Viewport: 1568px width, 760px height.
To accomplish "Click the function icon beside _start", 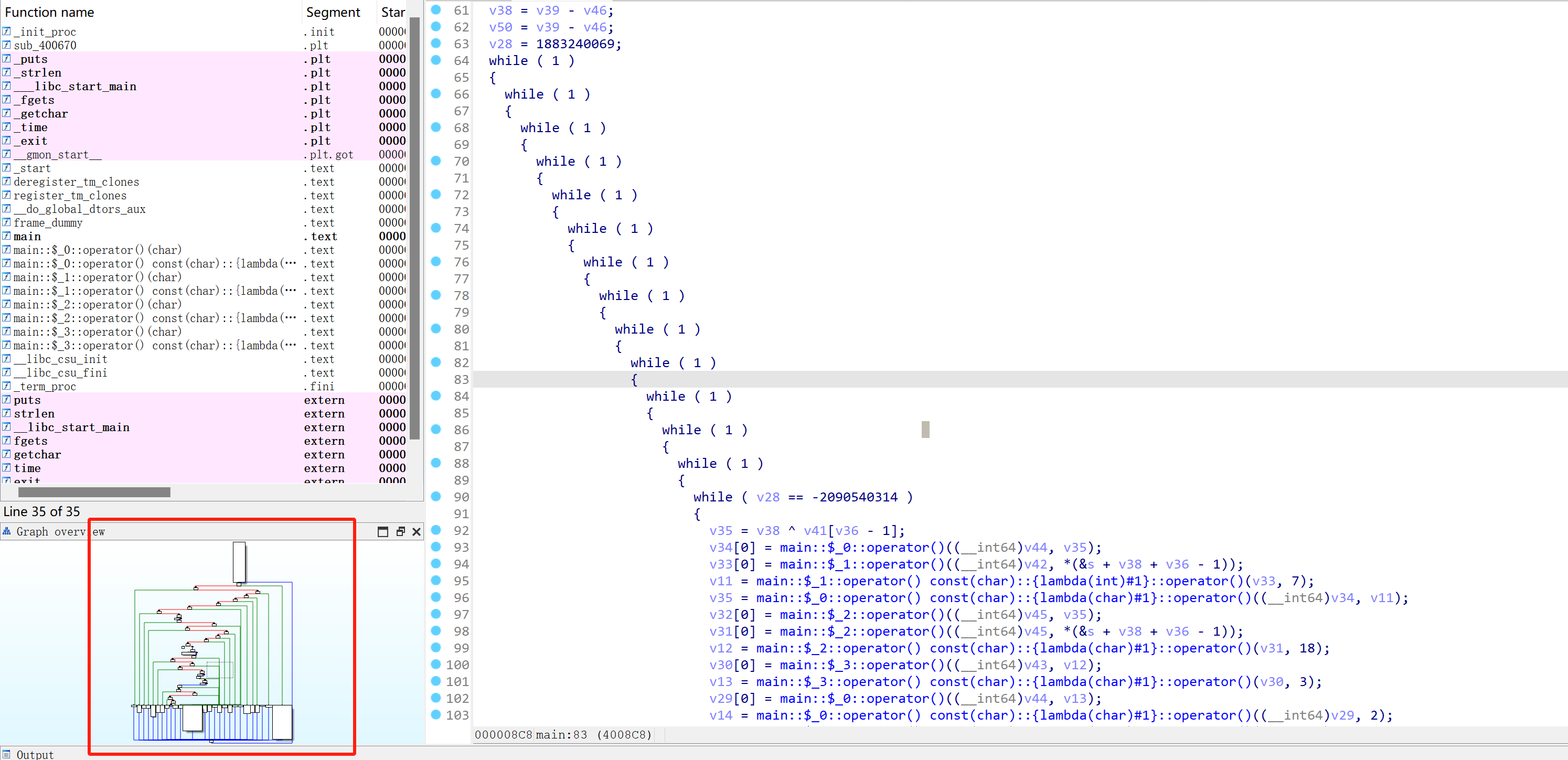I will (6, 168).
